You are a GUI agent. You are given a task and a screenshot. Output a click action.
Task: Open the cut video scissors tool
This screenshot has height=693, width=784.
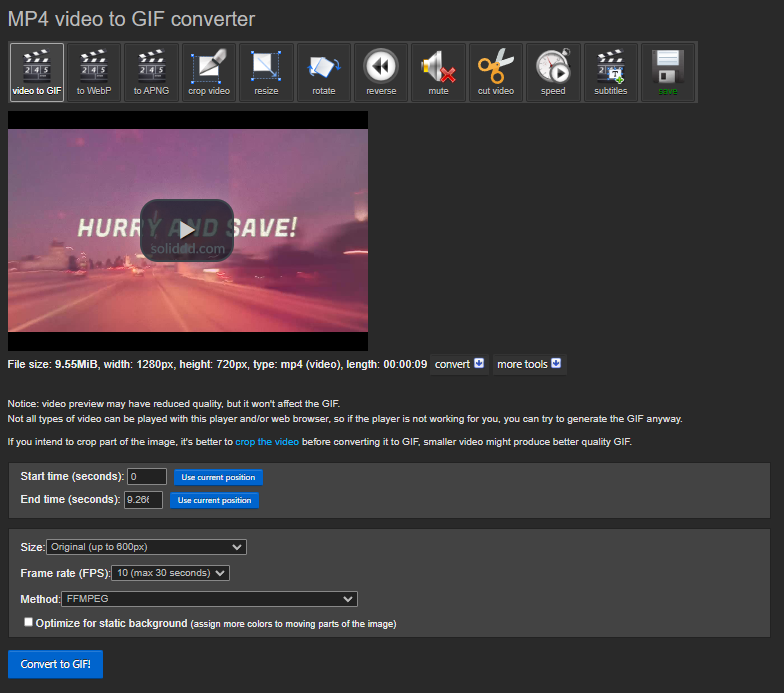tap(496, 72)
